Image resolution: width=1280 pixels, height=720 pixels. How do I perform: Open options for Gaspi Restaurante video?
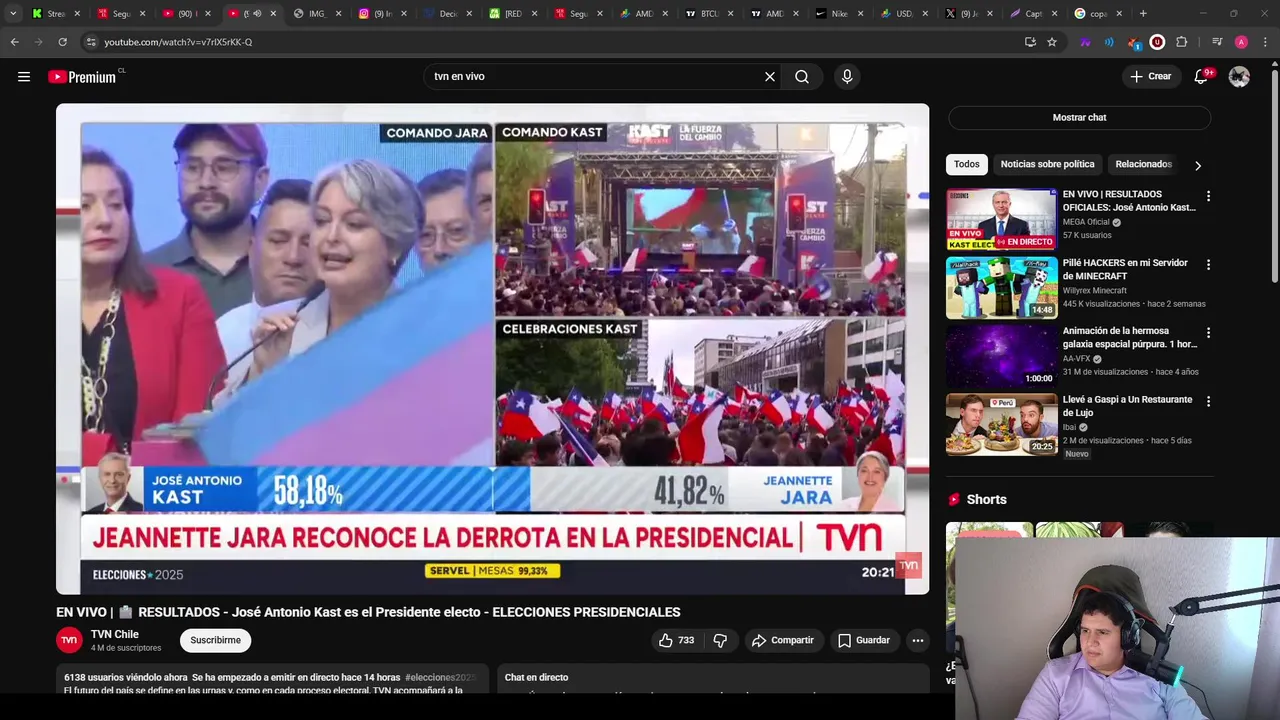click(x=1208, y=401)
